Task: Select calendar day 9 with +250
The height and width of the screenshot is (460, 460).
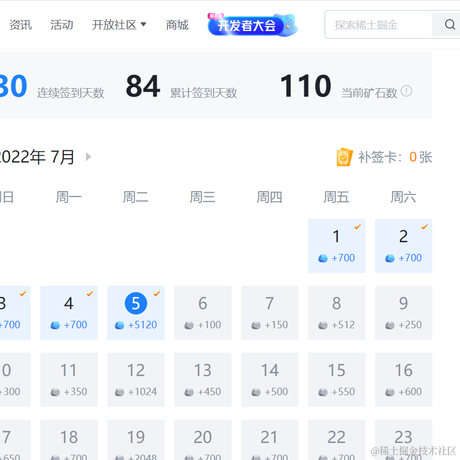Action: pos(404,313)
